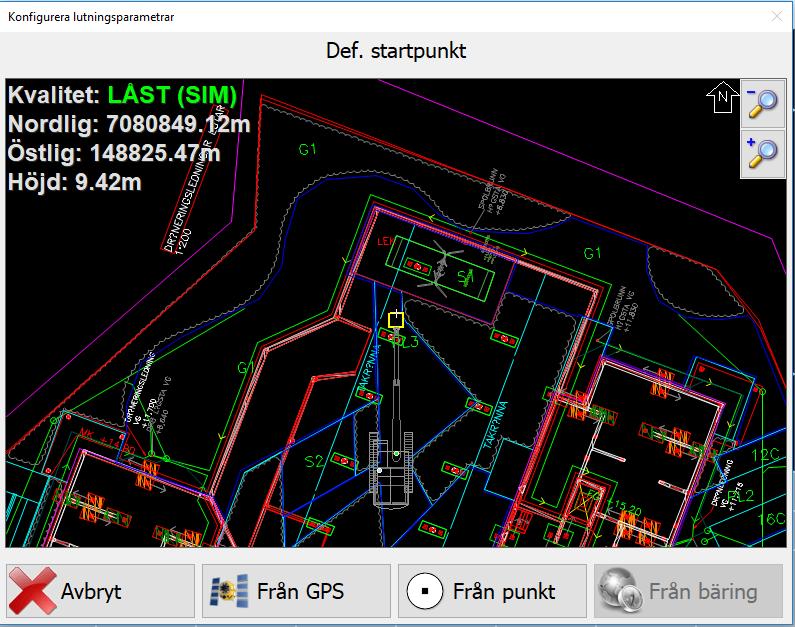Click the yellow square start marker
The width and height of the screenshot is (795, 627).
[x=396, y=320]
